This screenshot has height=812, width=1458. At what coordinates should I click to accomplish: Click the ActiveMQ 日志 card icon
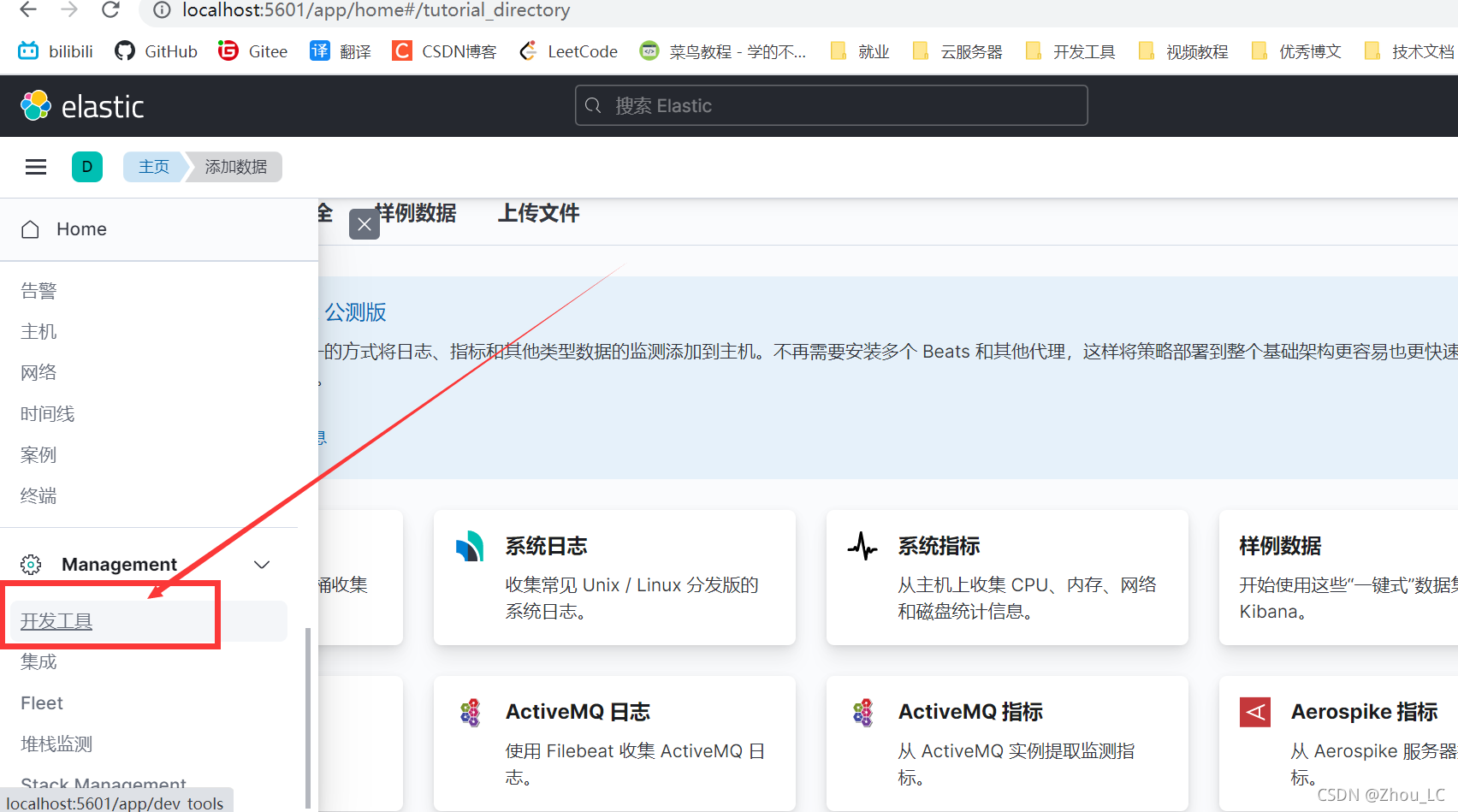coord(470,712)
